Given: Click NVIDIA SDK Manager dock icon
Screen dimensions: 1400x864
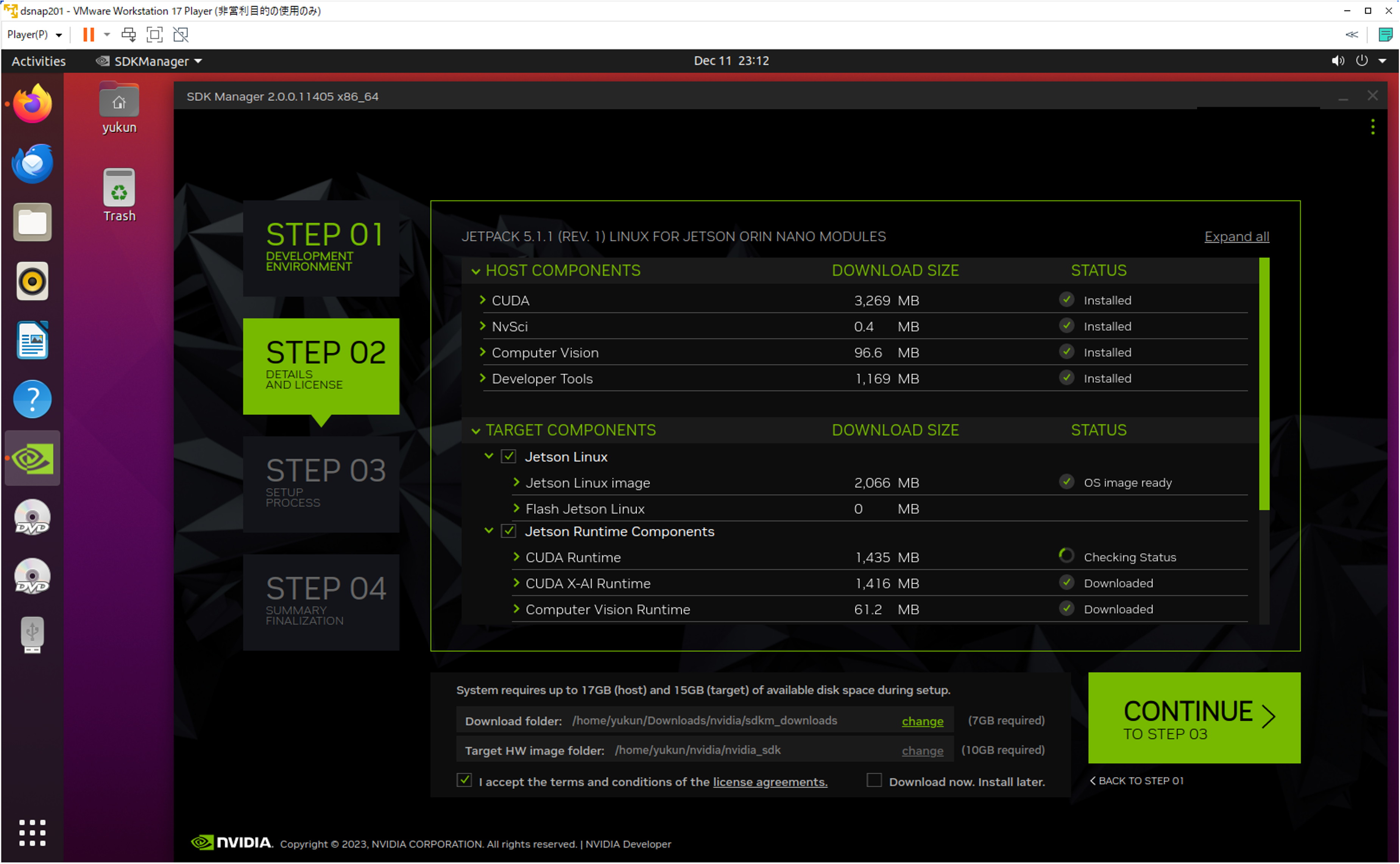Looking at the screenshot, I should coord(33,458).
